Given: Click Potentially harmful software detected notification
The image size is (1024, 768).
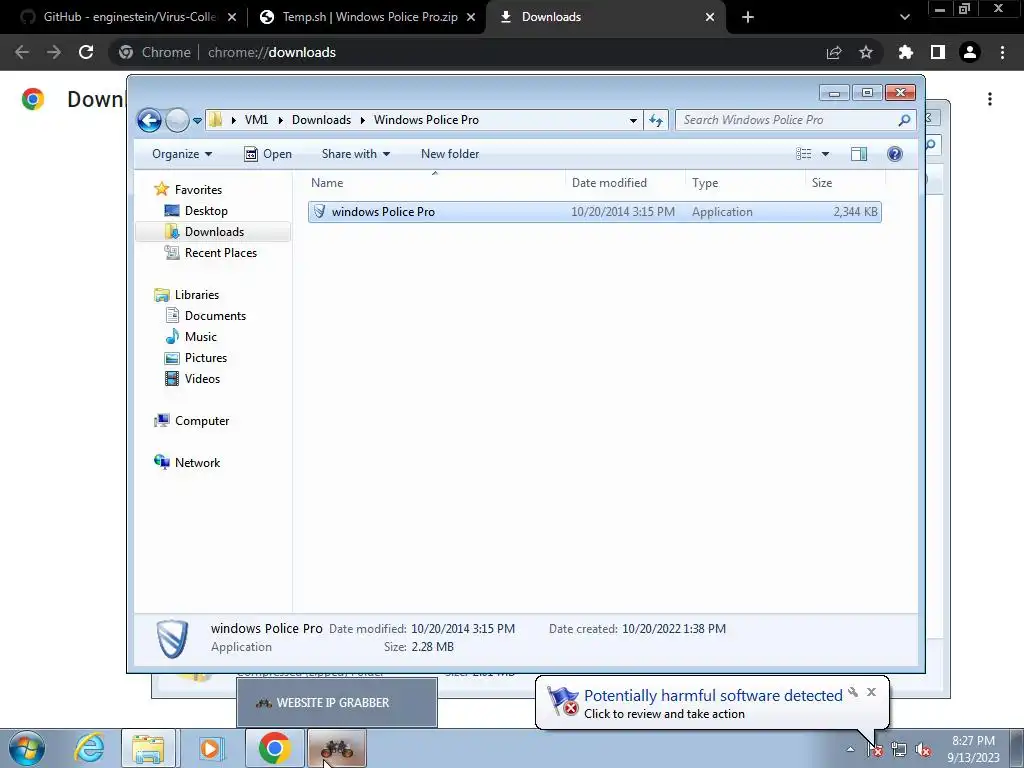Looking at the screenshot, I should [x=712, y=696].
